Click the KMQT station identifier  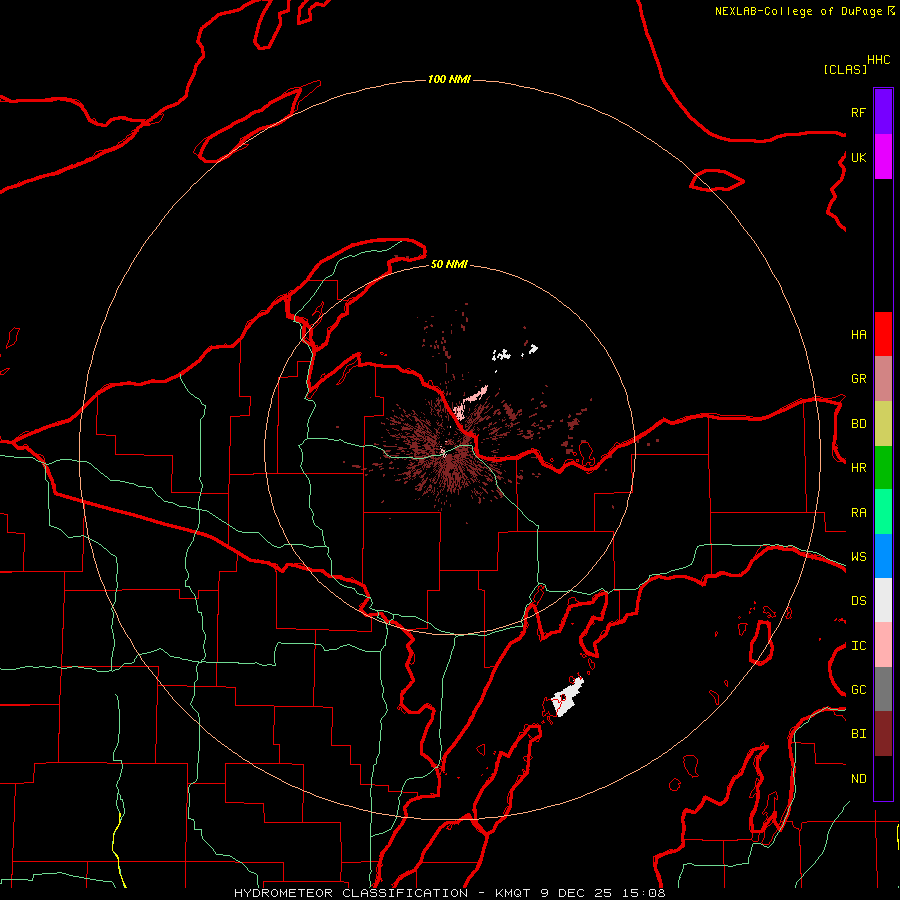point(513,893)
